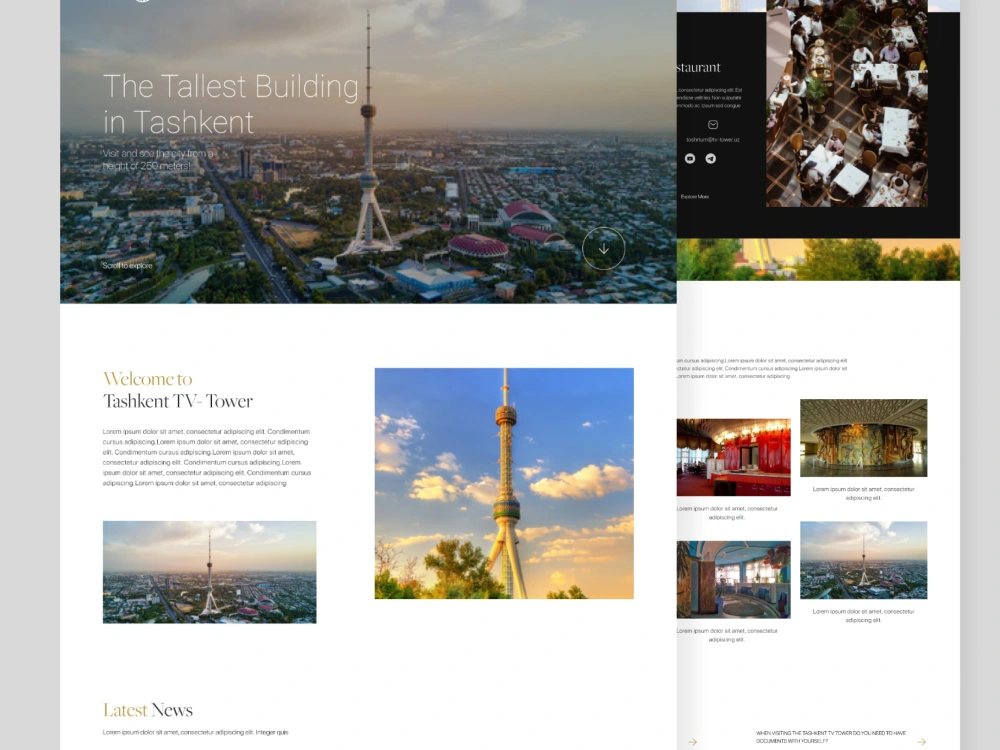
Task: Open the aerial city photo under welcome text
Action: [x=210, y=572]
